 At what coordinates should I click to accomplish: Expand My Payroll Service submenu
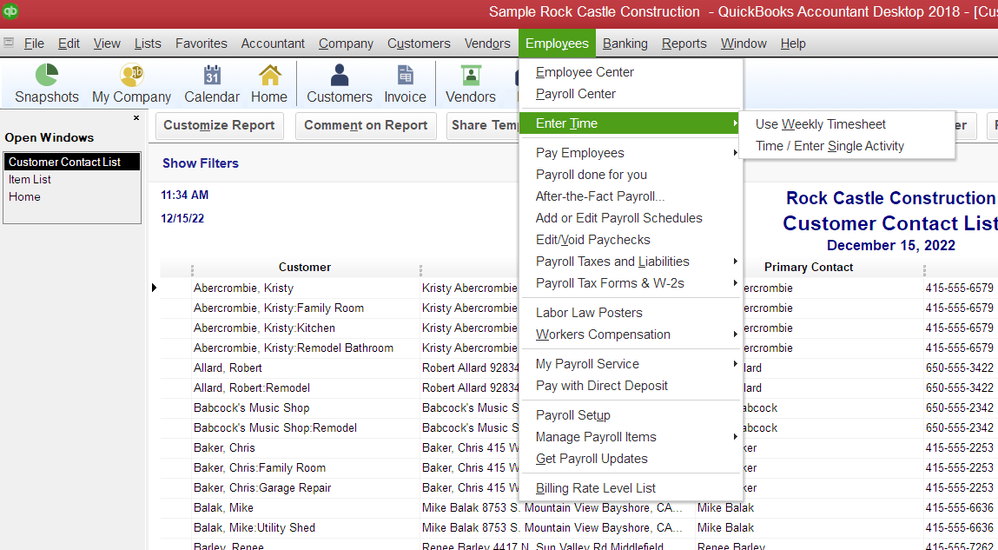click(631, 363)
